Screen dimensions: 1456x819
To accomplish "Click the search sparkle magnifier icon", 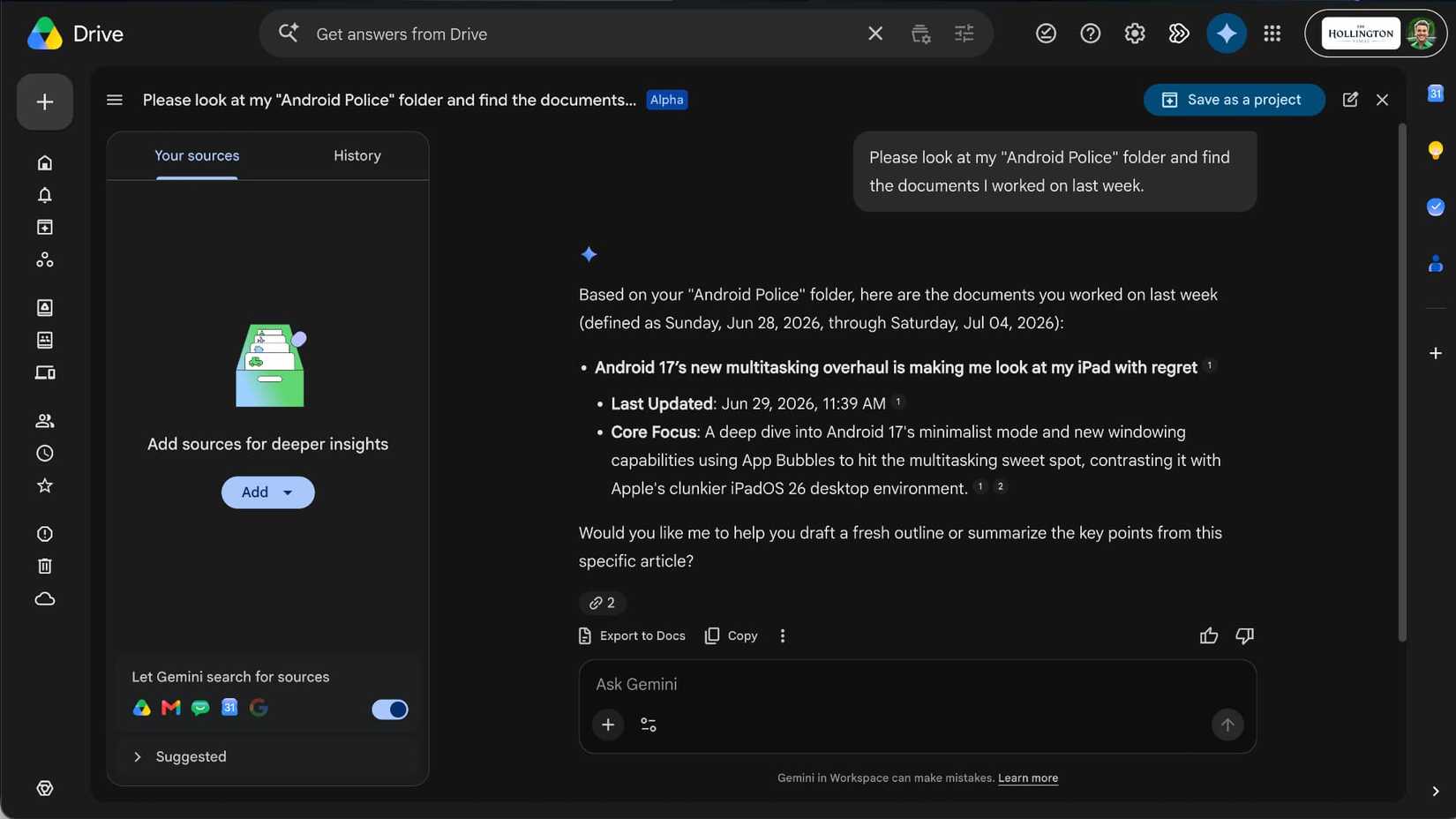I will coord(289,34).
